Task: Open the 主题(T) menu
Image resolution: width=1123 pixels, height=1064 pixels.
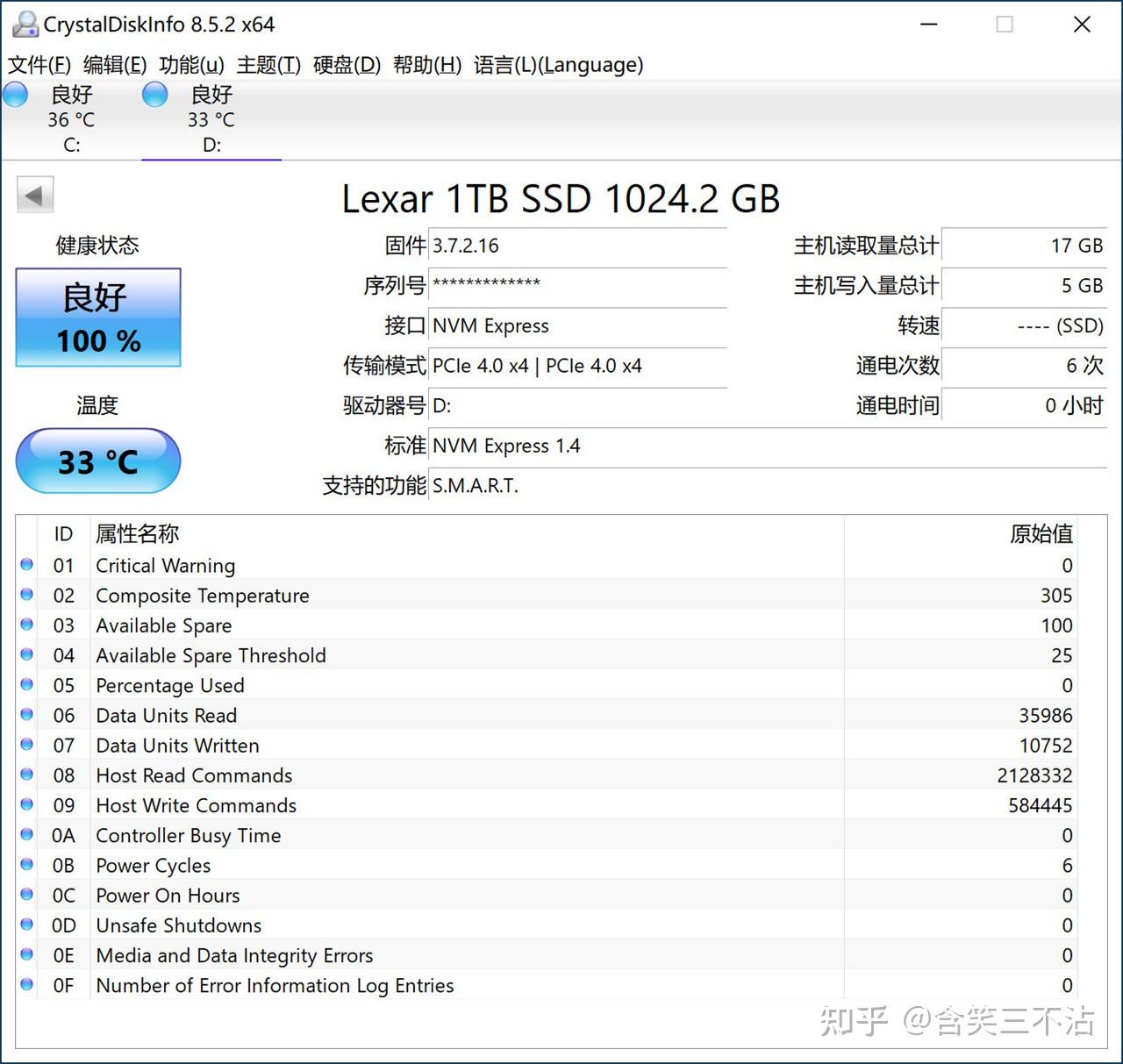Action: tap(268, 64)
